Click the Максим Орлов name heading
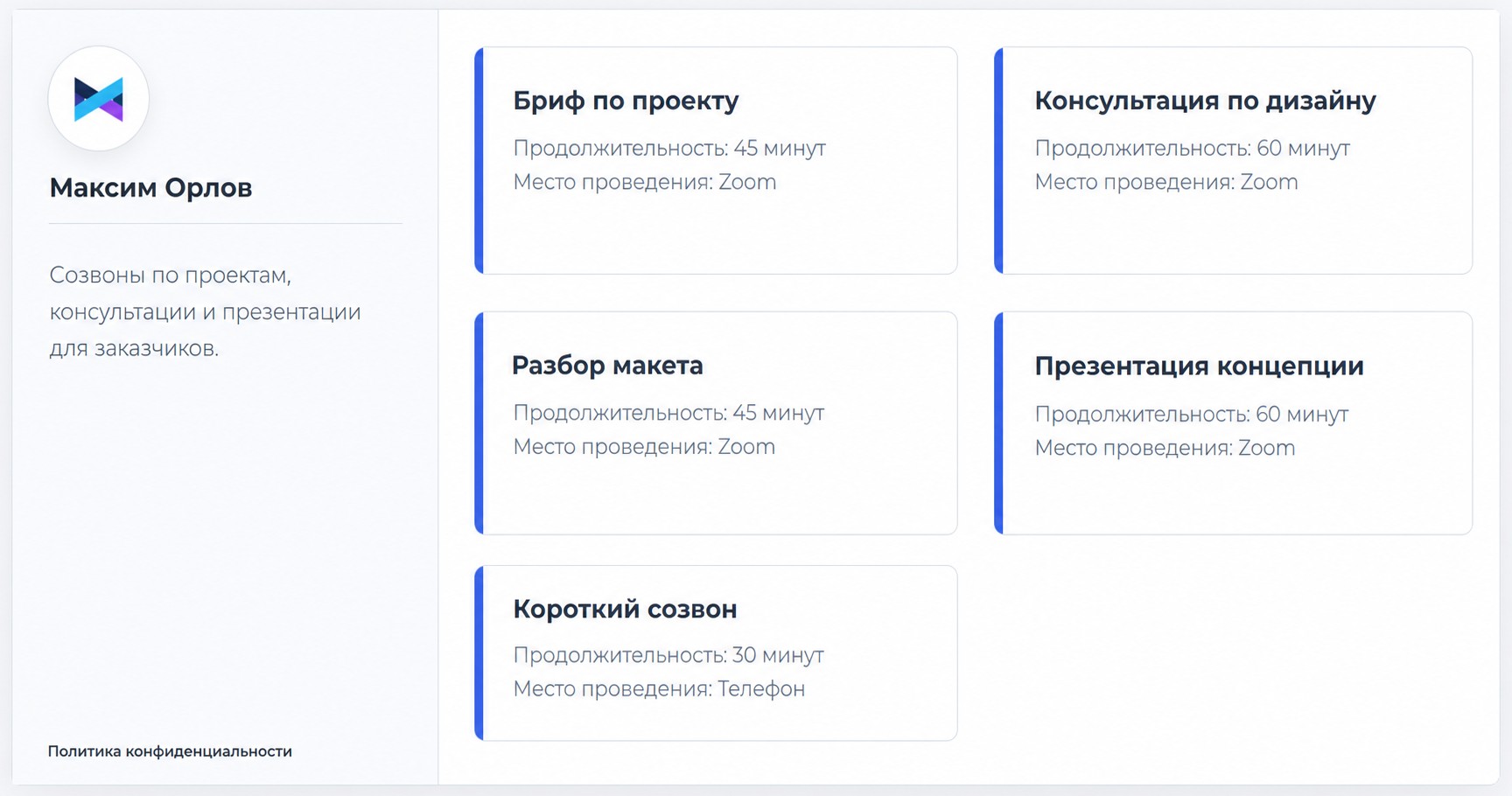 (x=150, y=188)
